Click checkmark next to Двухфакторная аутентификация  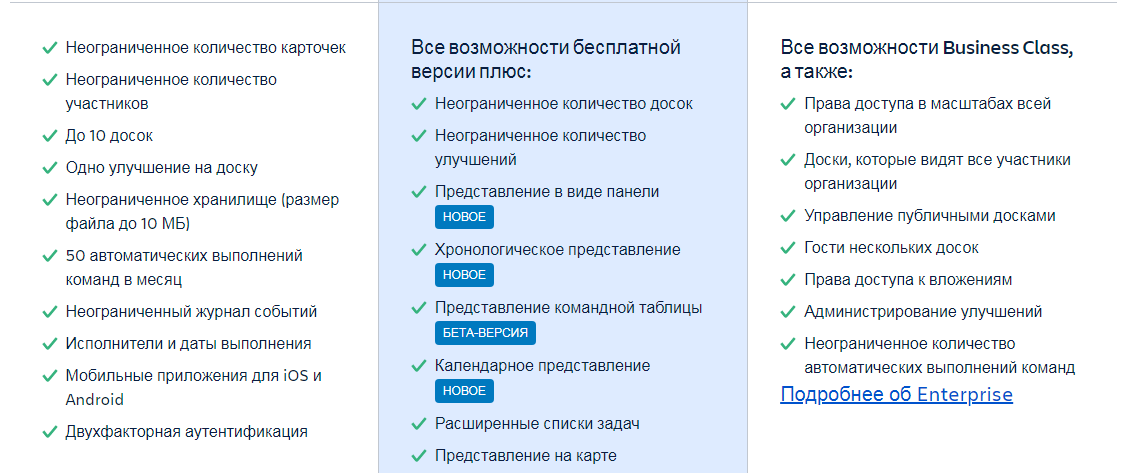(x=48, y=432)
